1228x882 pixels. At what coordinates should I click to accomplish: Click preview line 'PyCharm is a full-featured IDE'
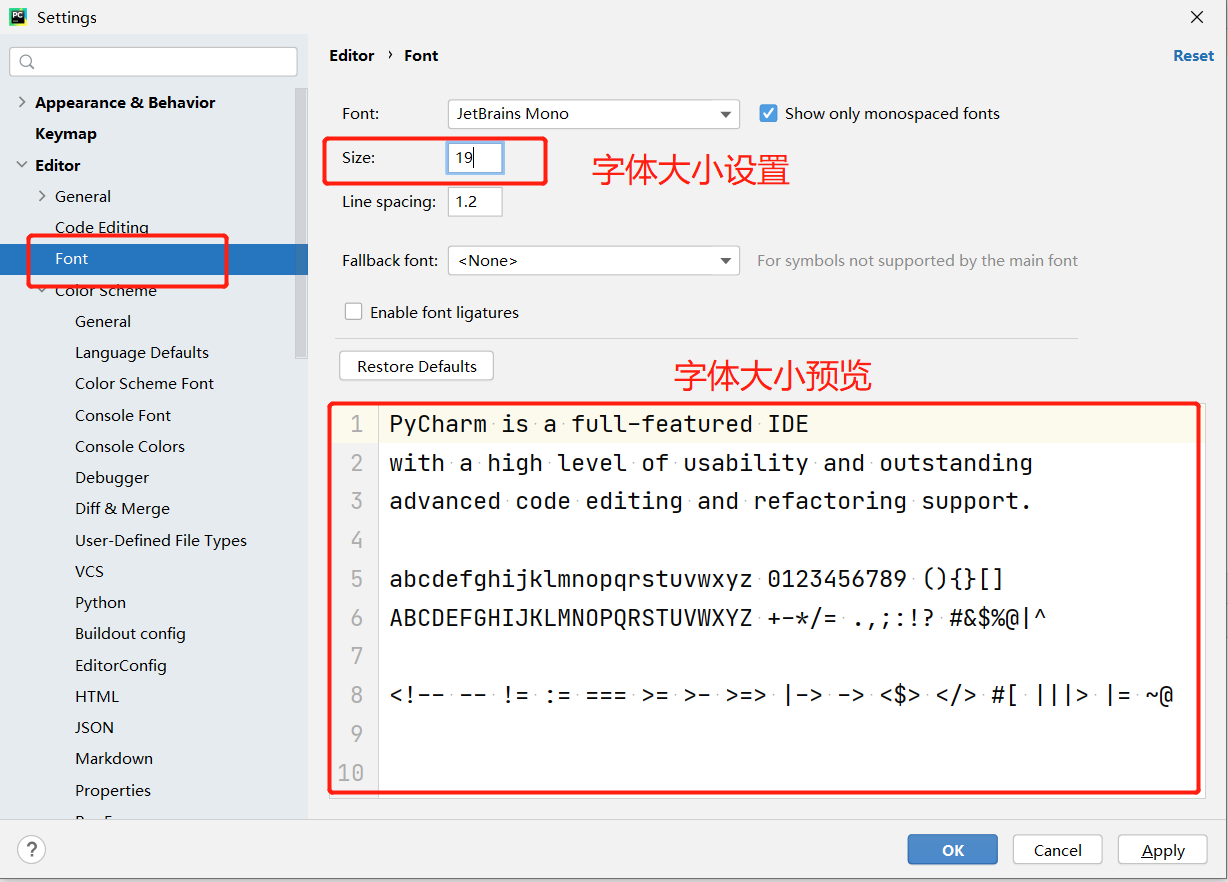click(x=599, y=424)
